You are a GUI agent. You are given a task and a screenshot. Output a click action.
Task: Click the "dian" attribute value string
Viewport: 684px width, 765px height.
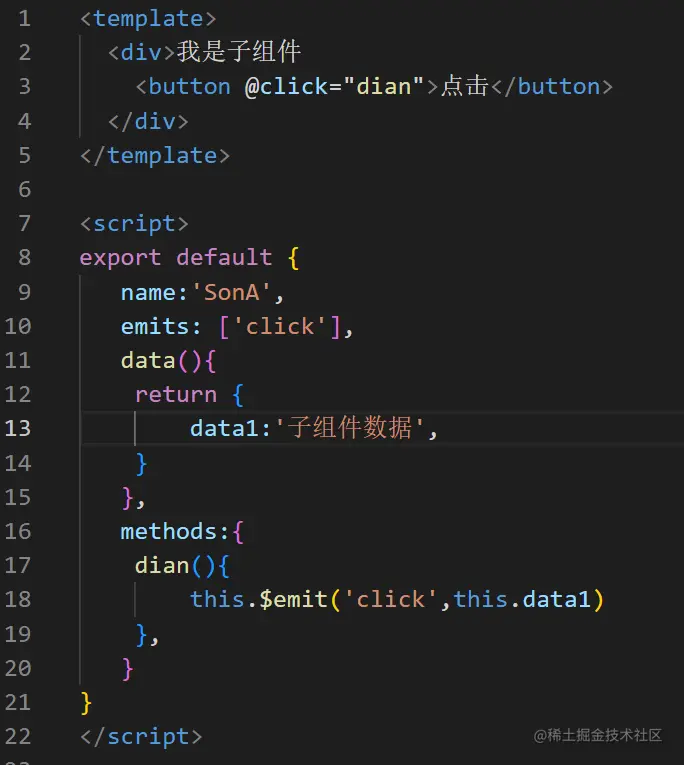pos(384,86)
